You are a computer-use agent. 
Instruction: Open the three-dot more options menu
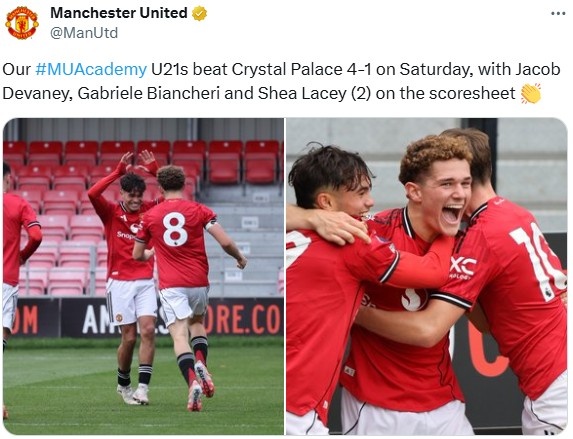tap(558, 14)
